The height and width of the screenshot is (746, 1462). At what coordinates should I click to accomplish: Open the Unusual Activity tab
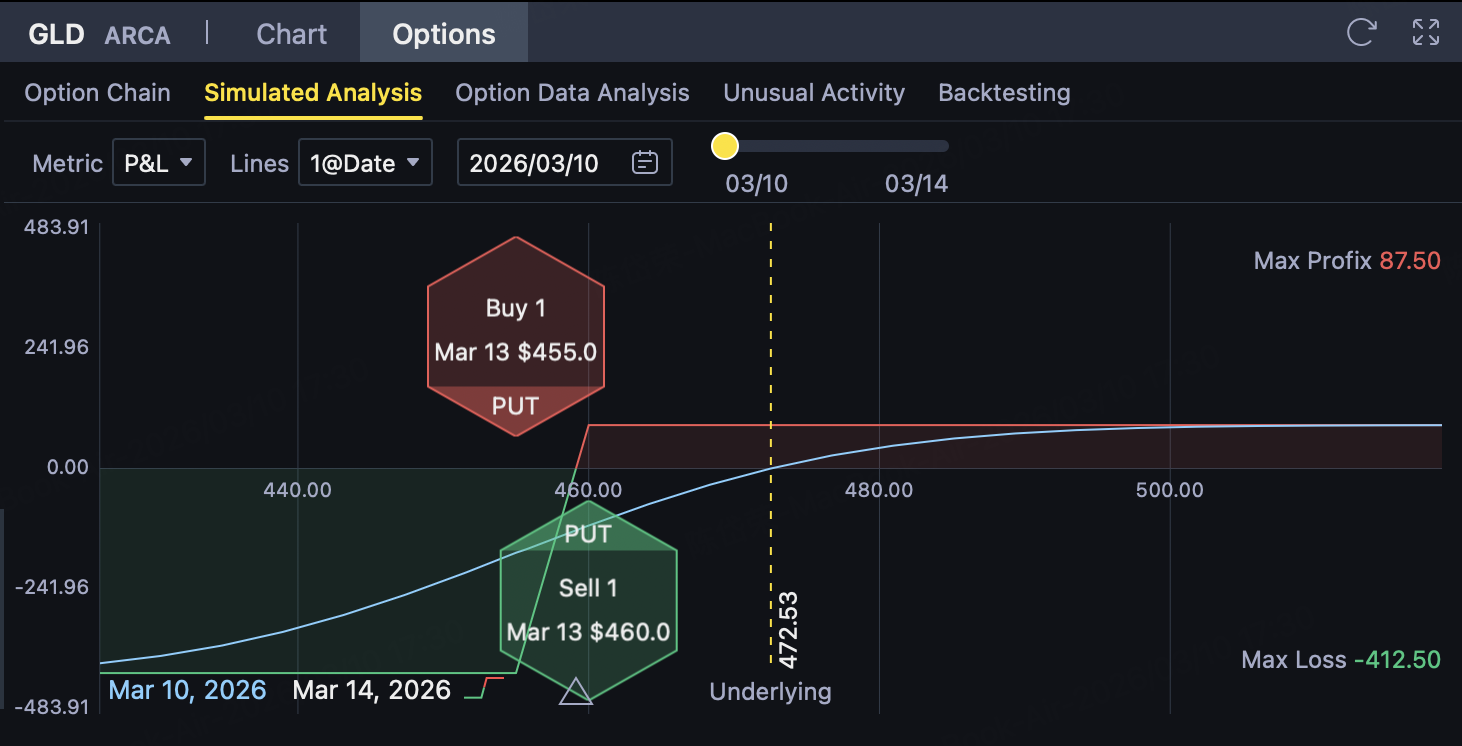coord(814,93)
